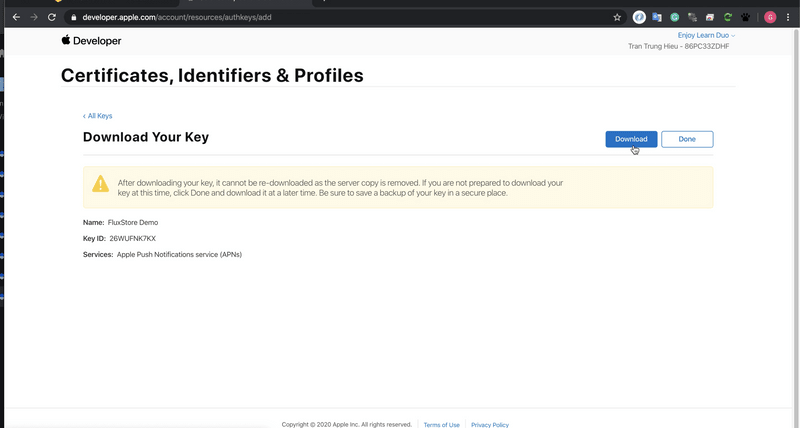Viewport: 800px width, 428px height.
Task: Open the pink profile avatar
Action: (770, 17)
